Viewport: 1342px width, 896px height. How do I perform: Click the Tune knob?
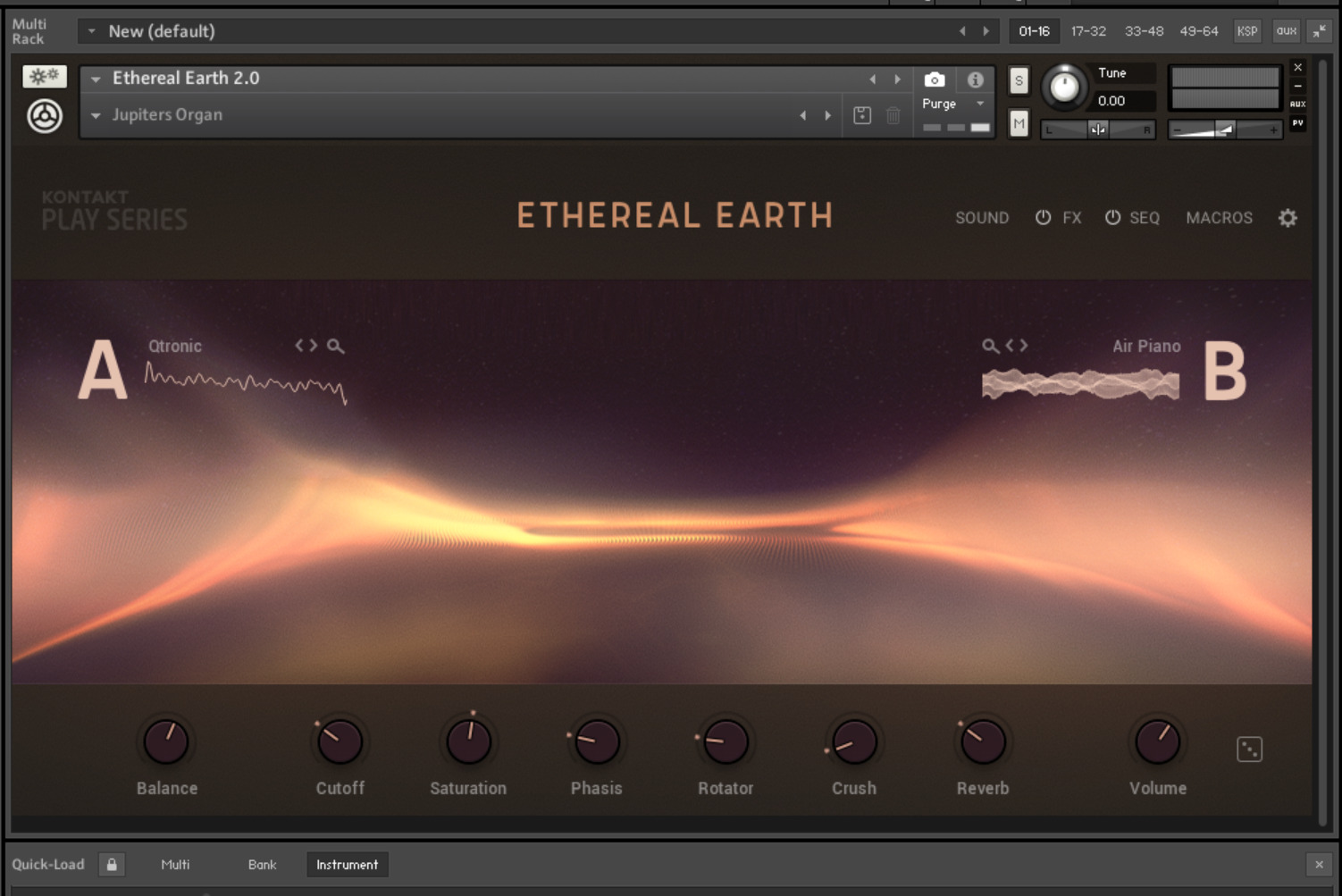click(x=1064, y=87)
